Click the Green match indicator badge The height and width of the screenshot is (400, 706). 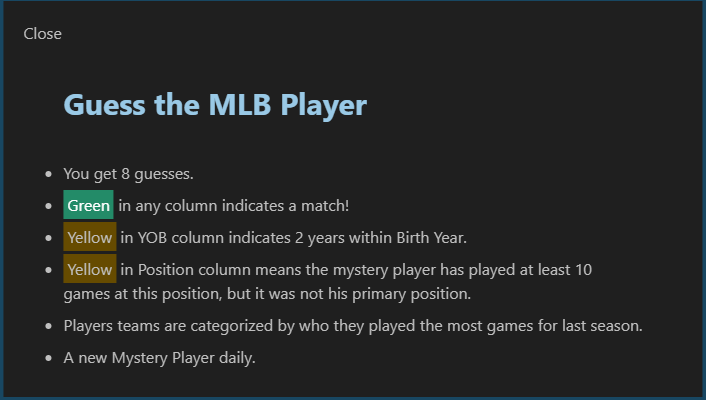pos(89,205)
